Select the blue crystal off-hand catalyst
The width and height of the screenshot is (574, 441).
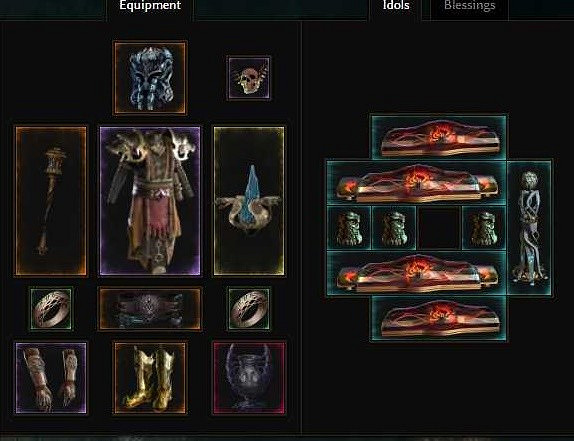[x=249, y=201]
